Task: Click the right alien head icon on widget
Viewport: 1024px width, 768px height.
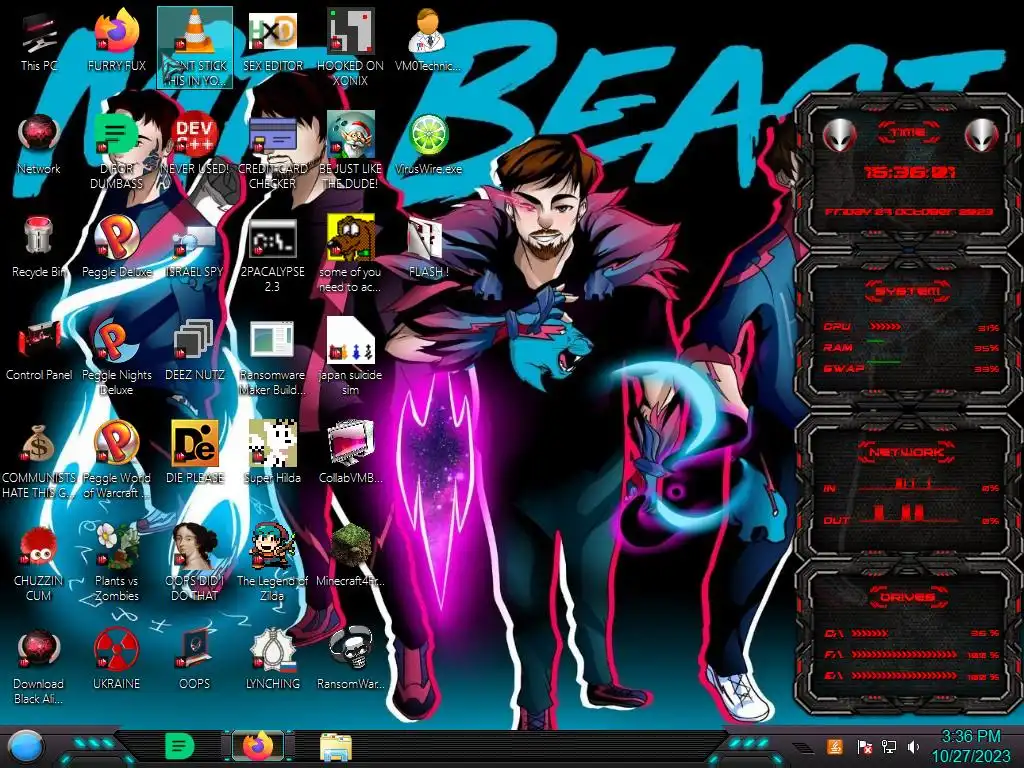Action: pyautogui.click(x=982, y=135)
